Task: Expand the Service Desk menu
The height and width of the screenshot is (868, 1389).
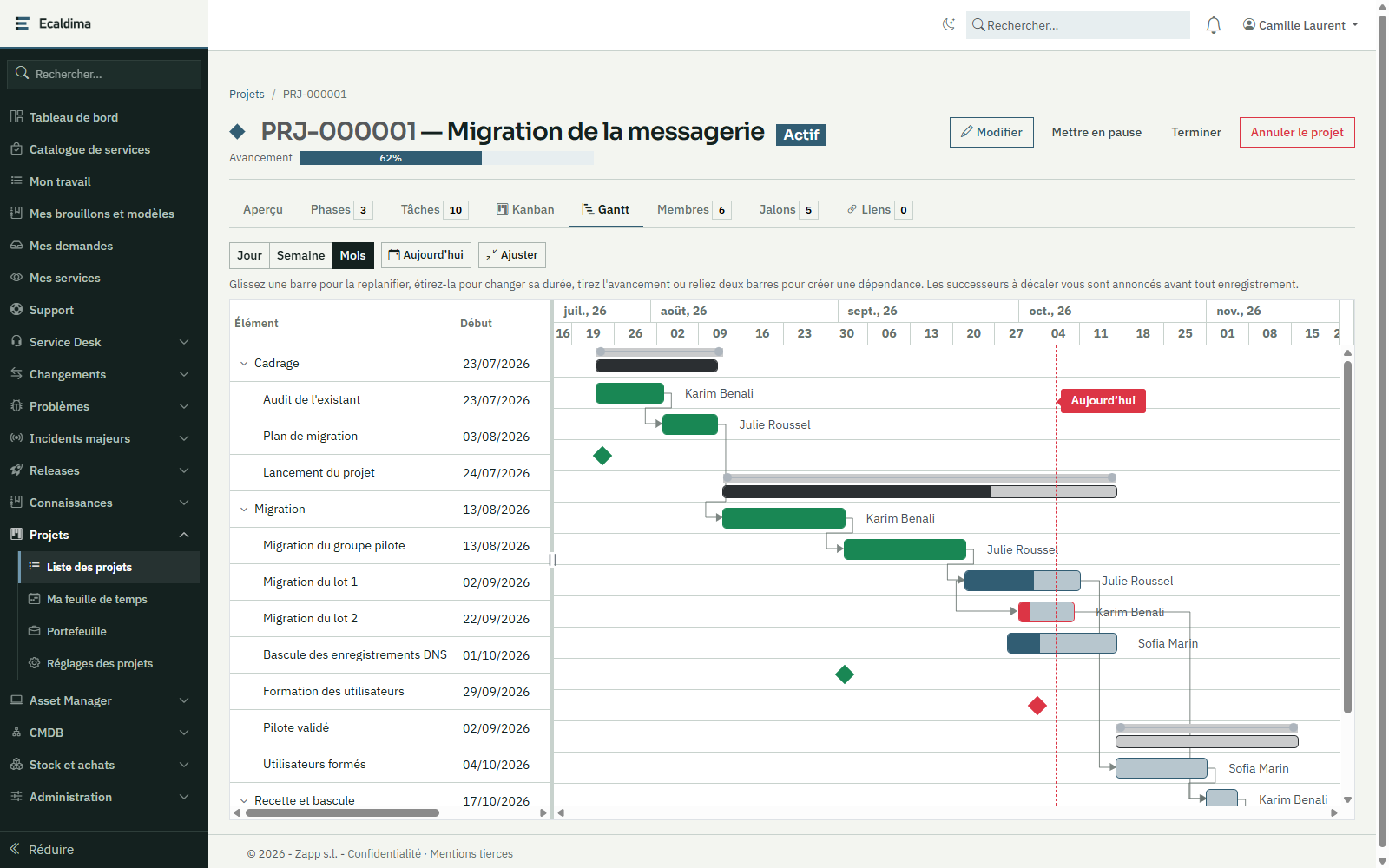Action: click(104, 342)
